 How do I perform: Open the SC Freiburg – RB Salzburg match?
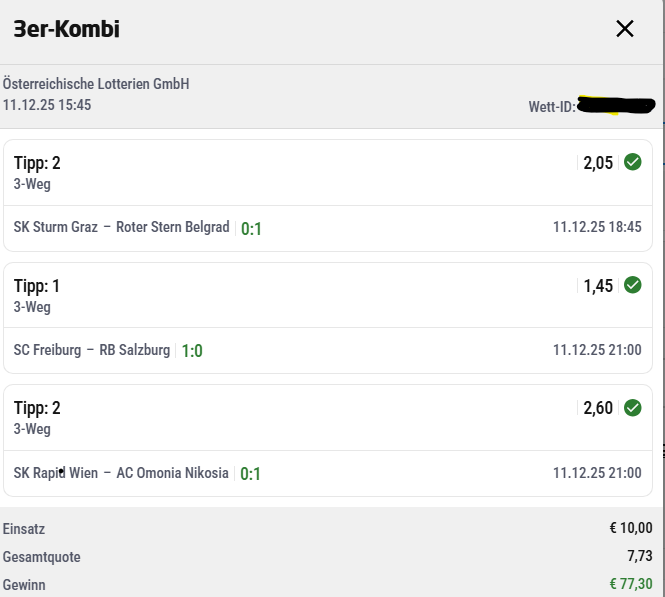[x=92, y=350]
